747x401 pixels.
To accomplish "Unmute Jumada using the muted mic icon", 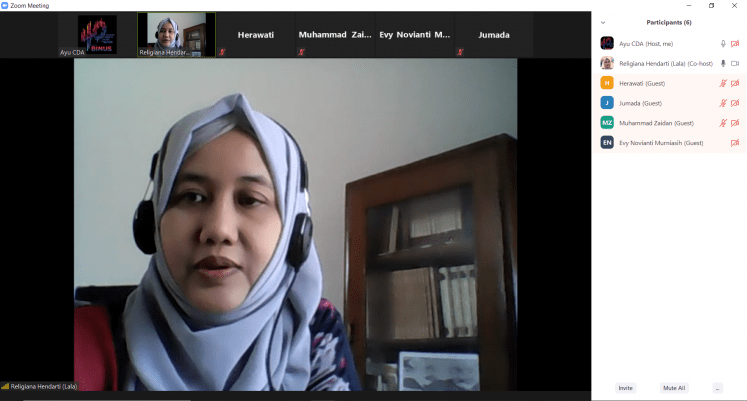I will pyautogui.click(x=723, y=103).
